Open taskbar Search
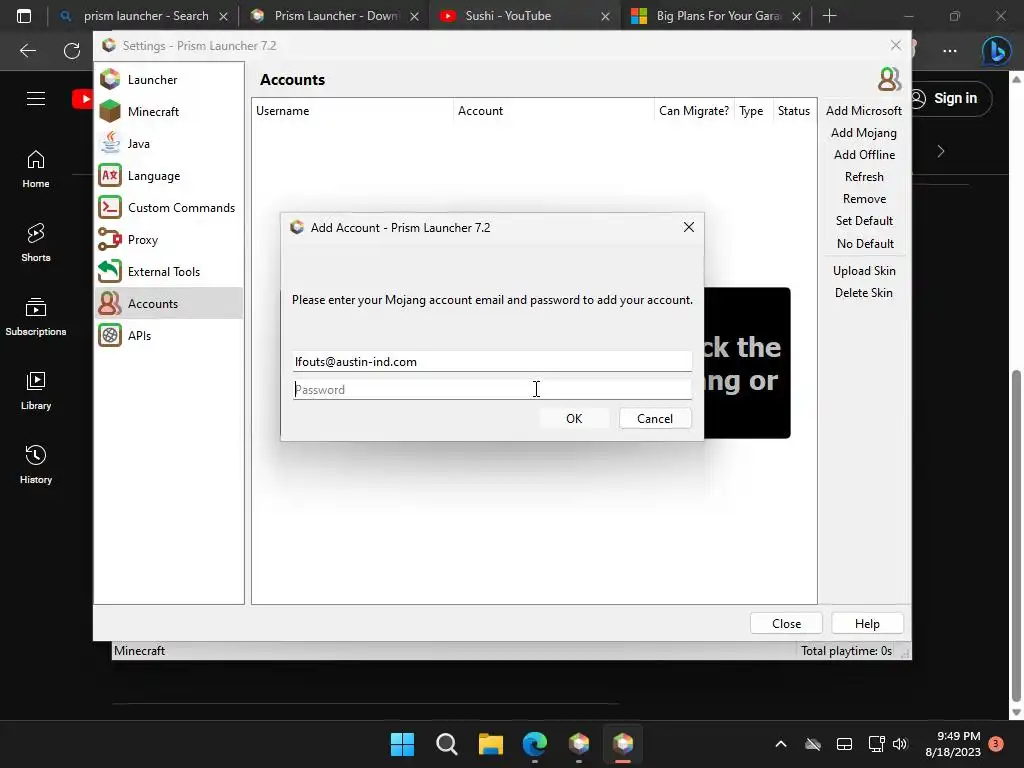This screenshot has height=768, width=1024. [447, 744]
